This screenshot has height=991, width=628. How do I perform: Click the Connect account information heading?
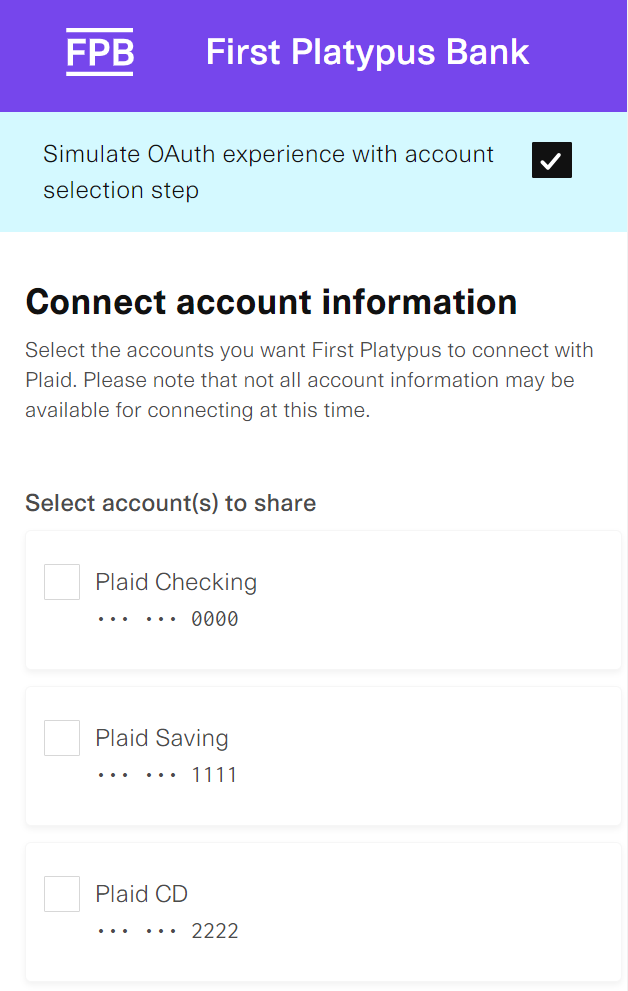click(x=271, y=301)
